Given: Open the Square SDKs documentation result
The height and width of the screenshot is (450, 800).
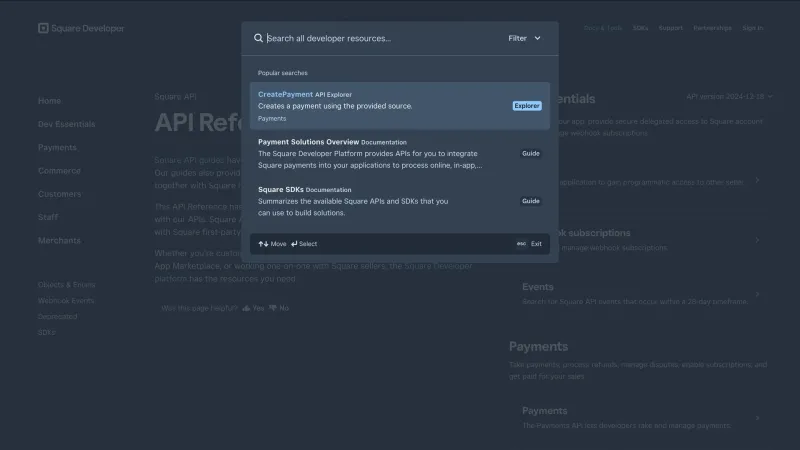Looking at the screenshot, I should coord(399,201).
